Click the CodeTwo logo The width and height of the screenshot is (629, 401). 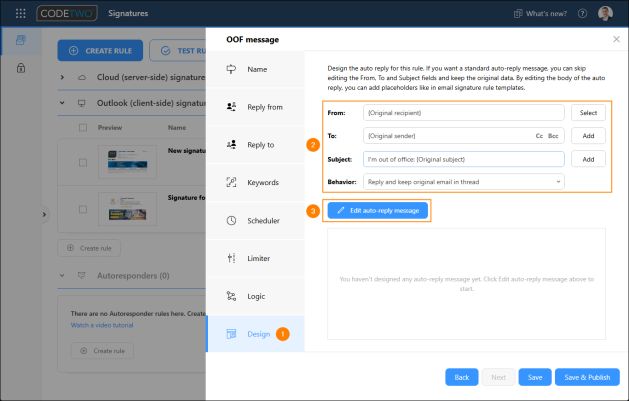coord(67,13)
